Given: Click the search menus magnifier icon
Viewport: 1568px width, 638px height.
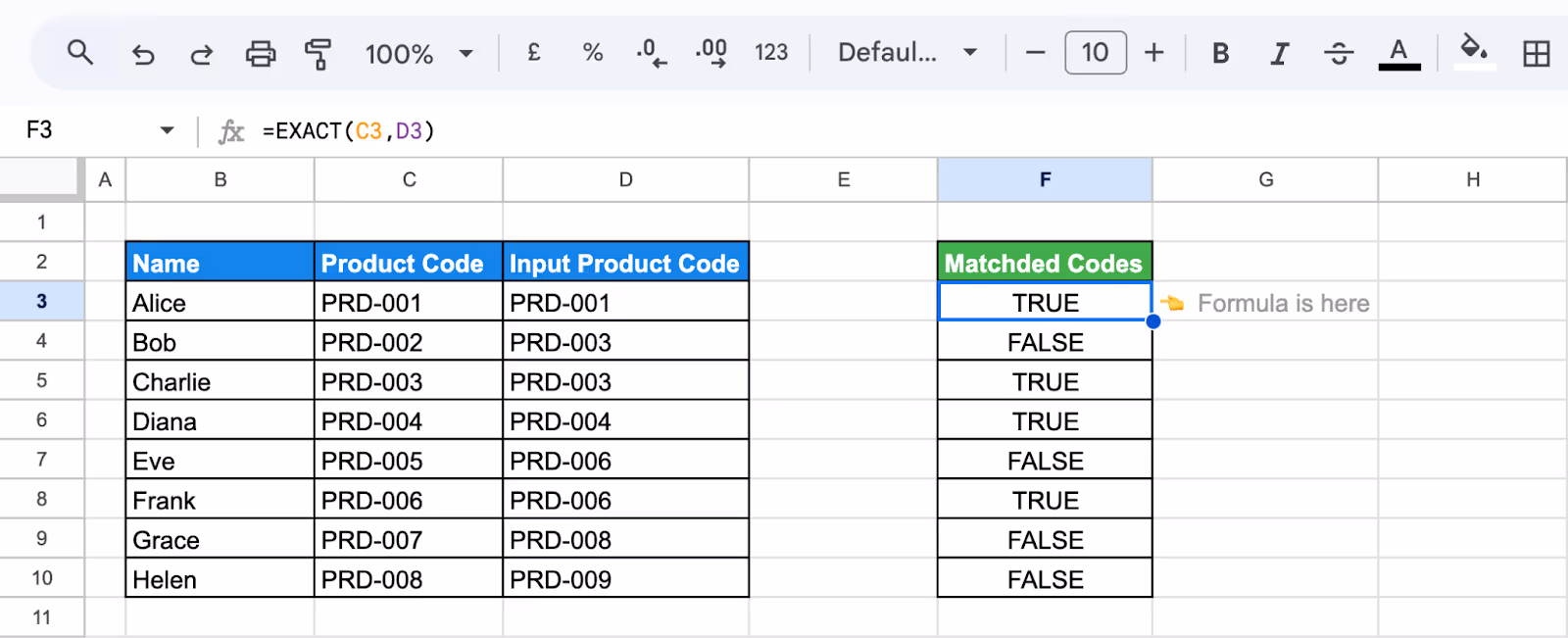Looking at the screenshot, I should tap(80, 53).
